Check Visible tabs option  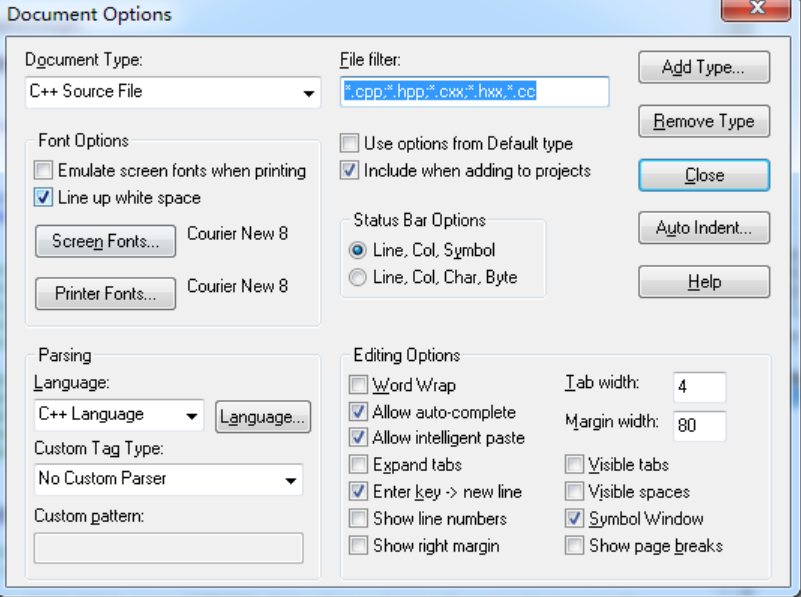[x=574, y=464]
